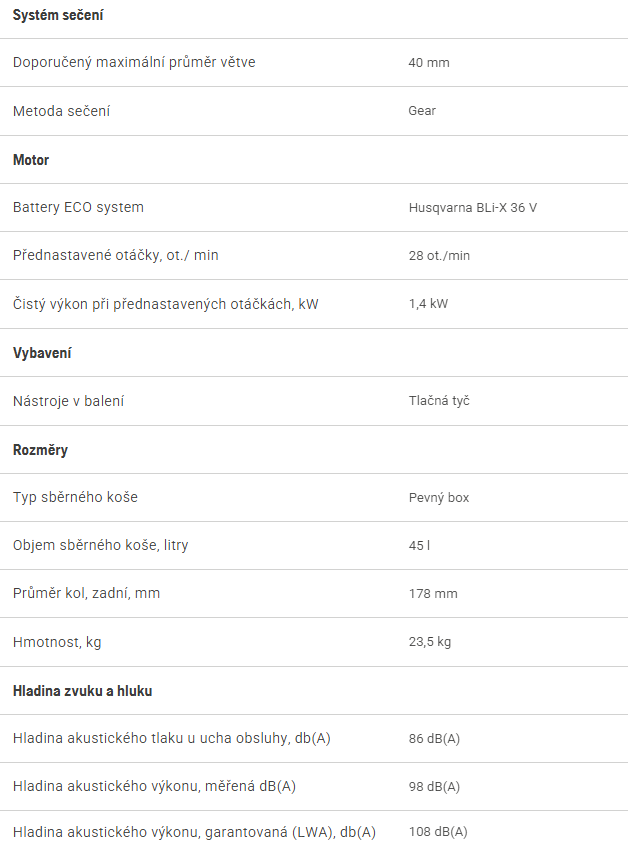Click the Husqvarna BLi-X 36 V value
This screenshot has height=857, width=628.
click(x=473, y=208)
